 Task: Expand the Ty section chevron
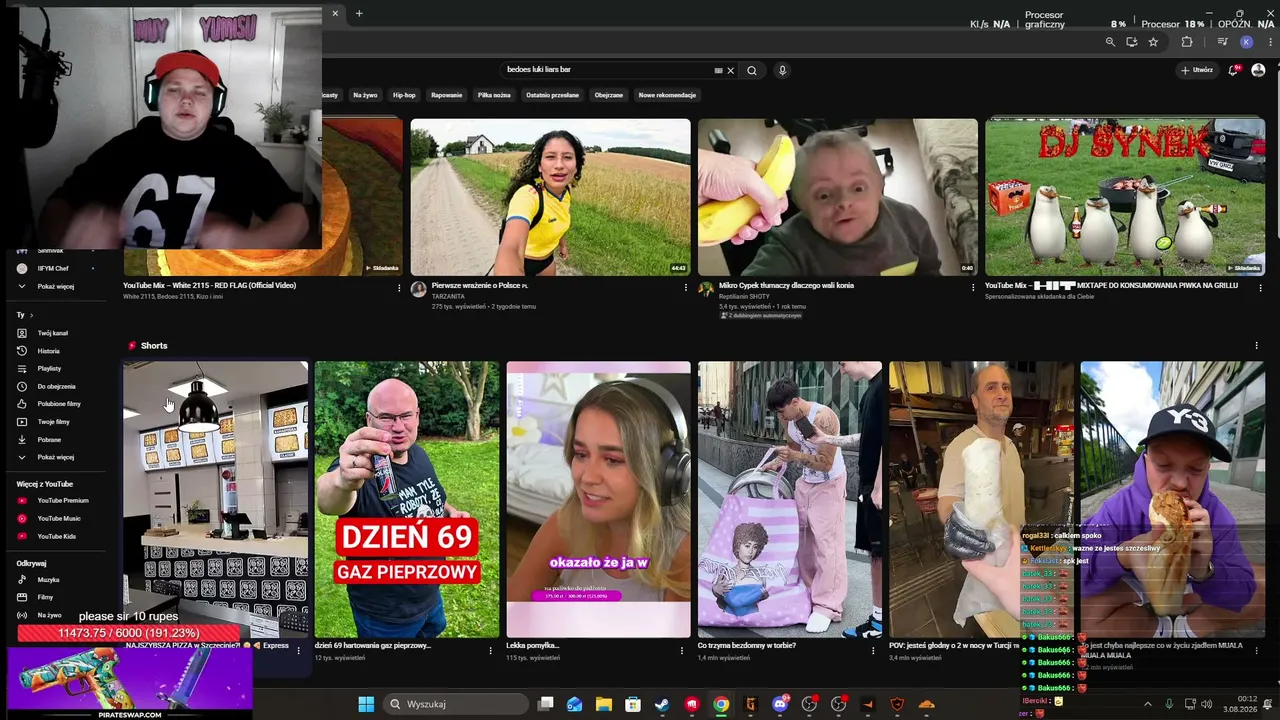point(31,315)
